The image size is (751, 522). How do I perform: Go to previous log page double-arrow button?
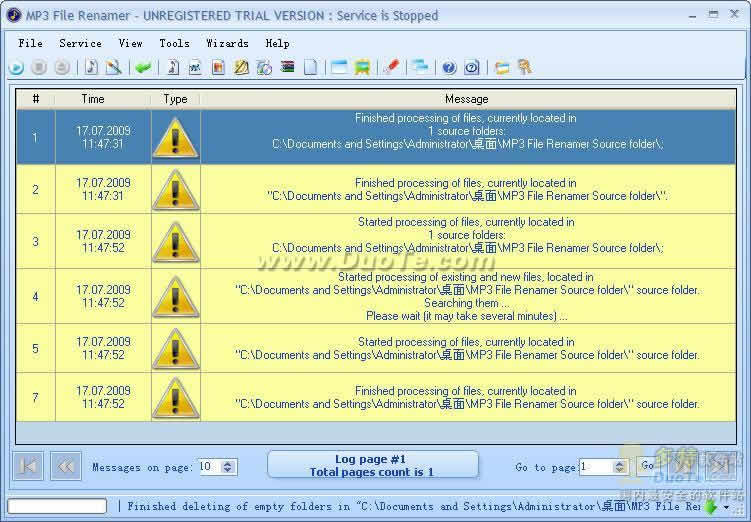(x=66, y=465)
